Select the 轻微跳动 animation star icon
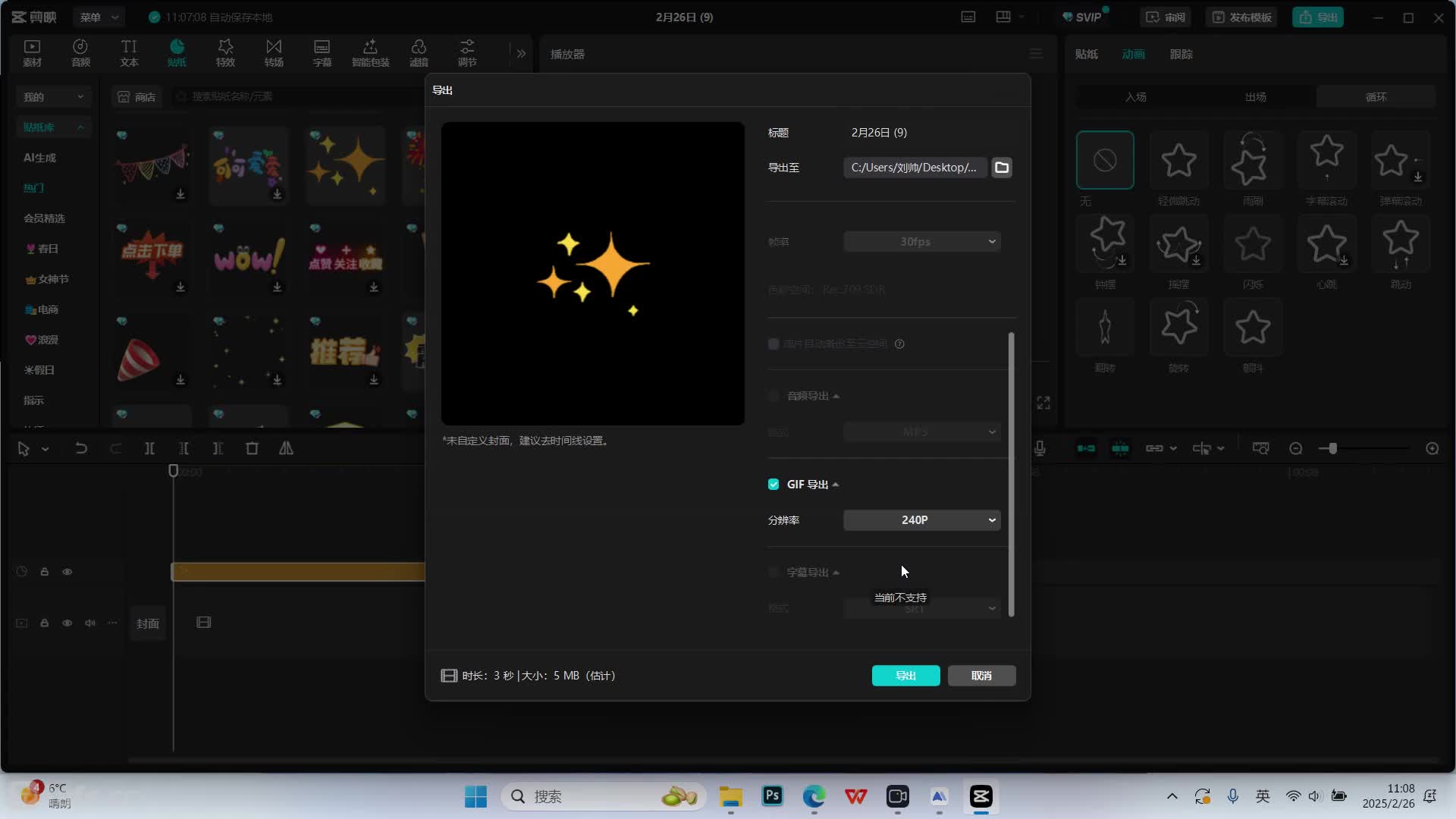Image resolution: width=1456 pixels, height=819 pixels. pyautogui.click(x=1178, y=160)
